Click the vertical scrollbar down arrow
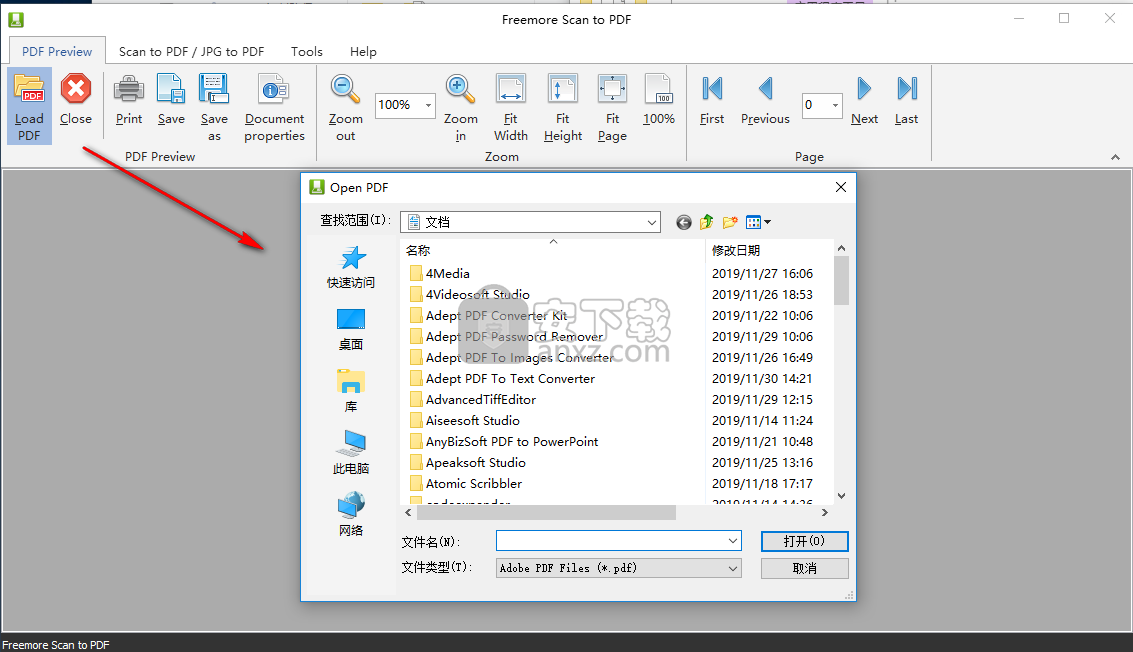 pos(841,496)
